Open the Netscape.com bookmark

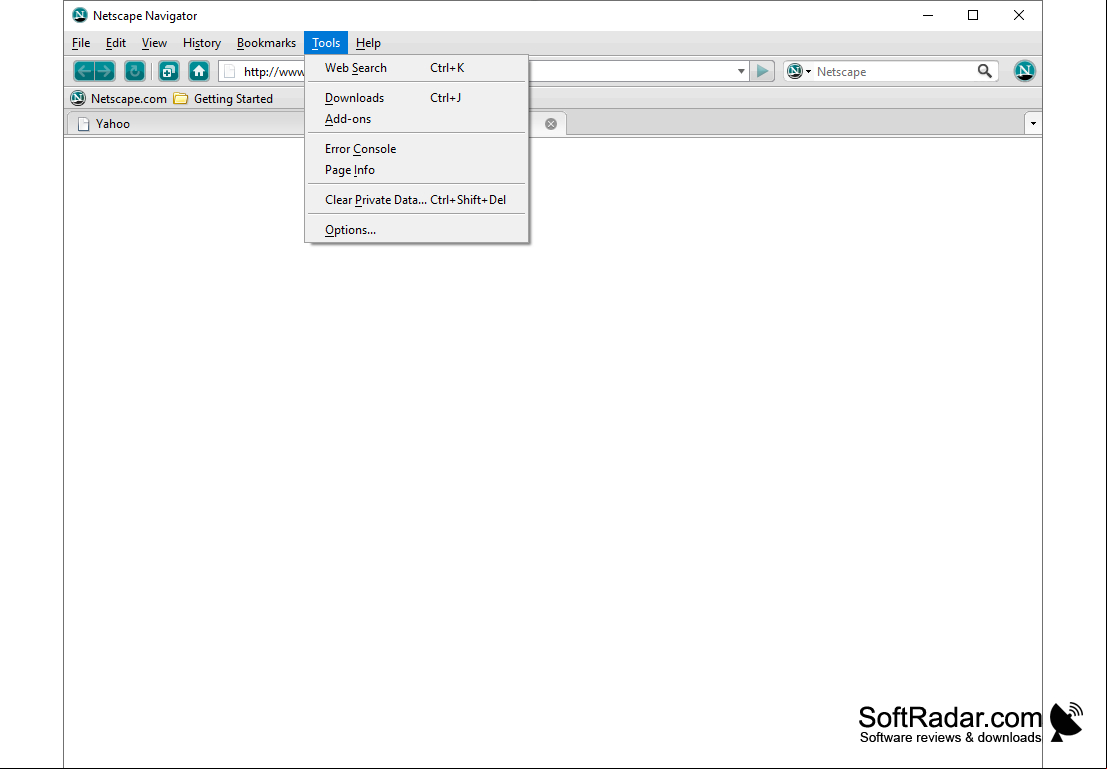[x=119, y=99]
